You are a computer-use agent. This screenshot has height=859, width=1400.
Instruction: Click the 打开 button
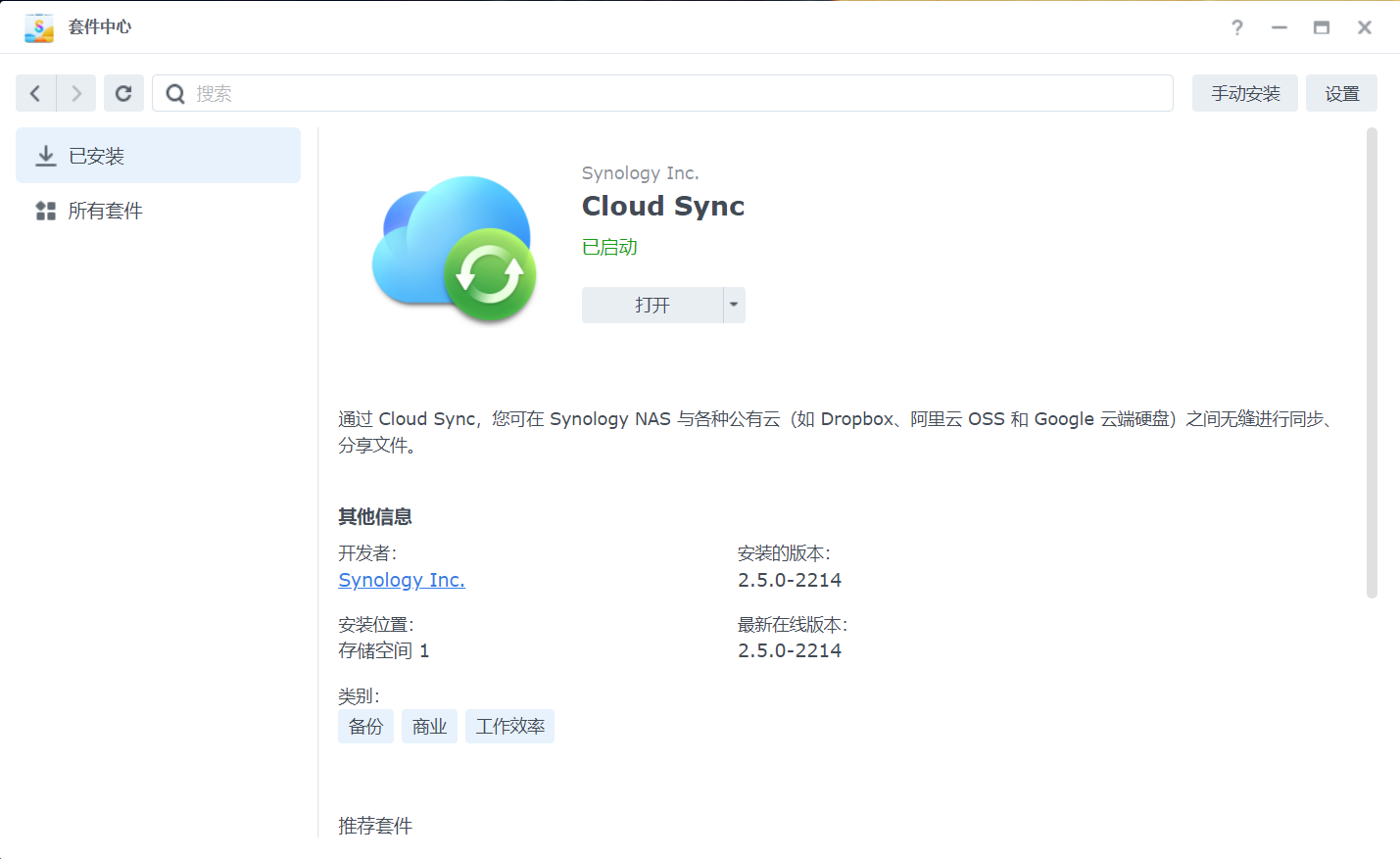pyautogui.click(x=652, y=305)
